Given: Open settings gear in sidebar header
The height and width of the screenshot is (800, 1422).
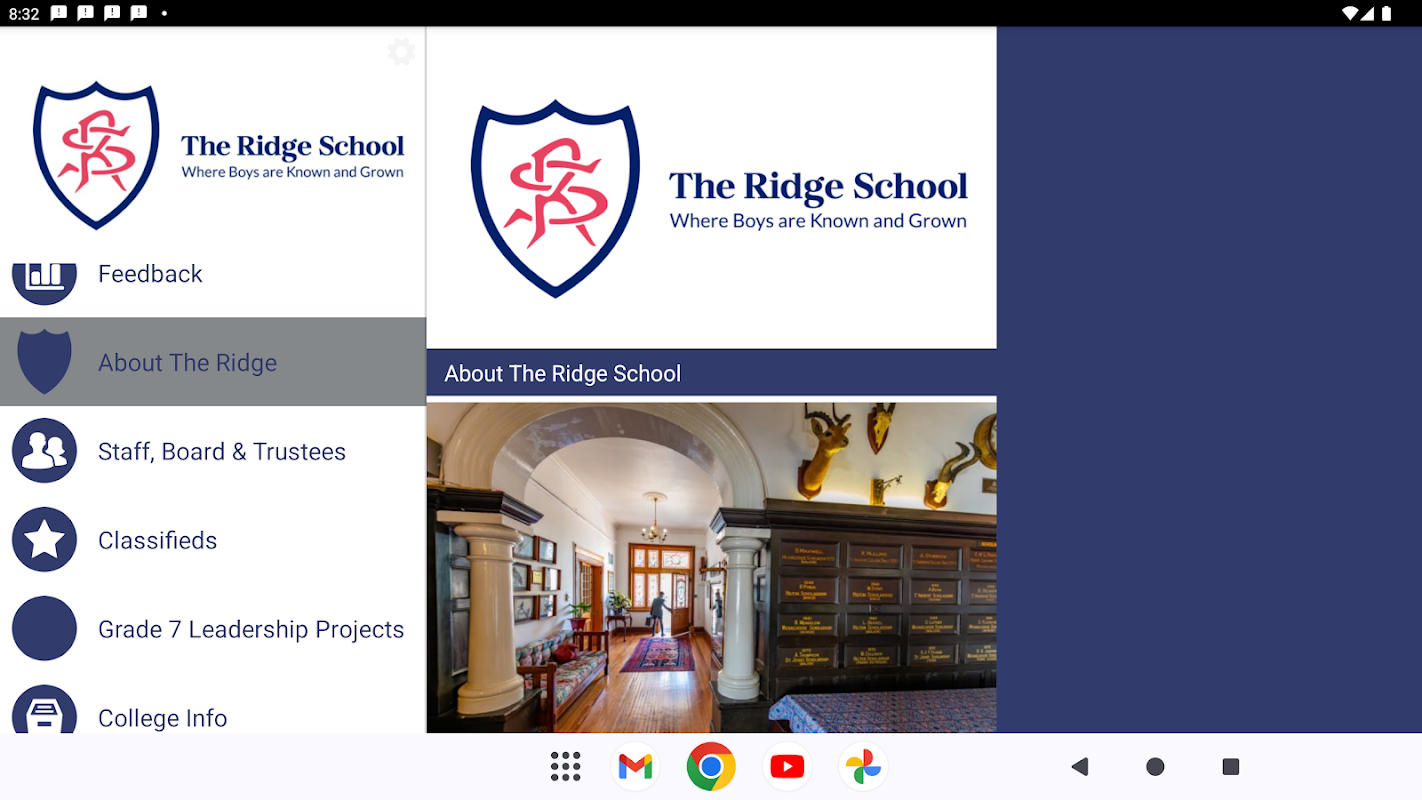Looking at the screenshot, I should point(401,52).
